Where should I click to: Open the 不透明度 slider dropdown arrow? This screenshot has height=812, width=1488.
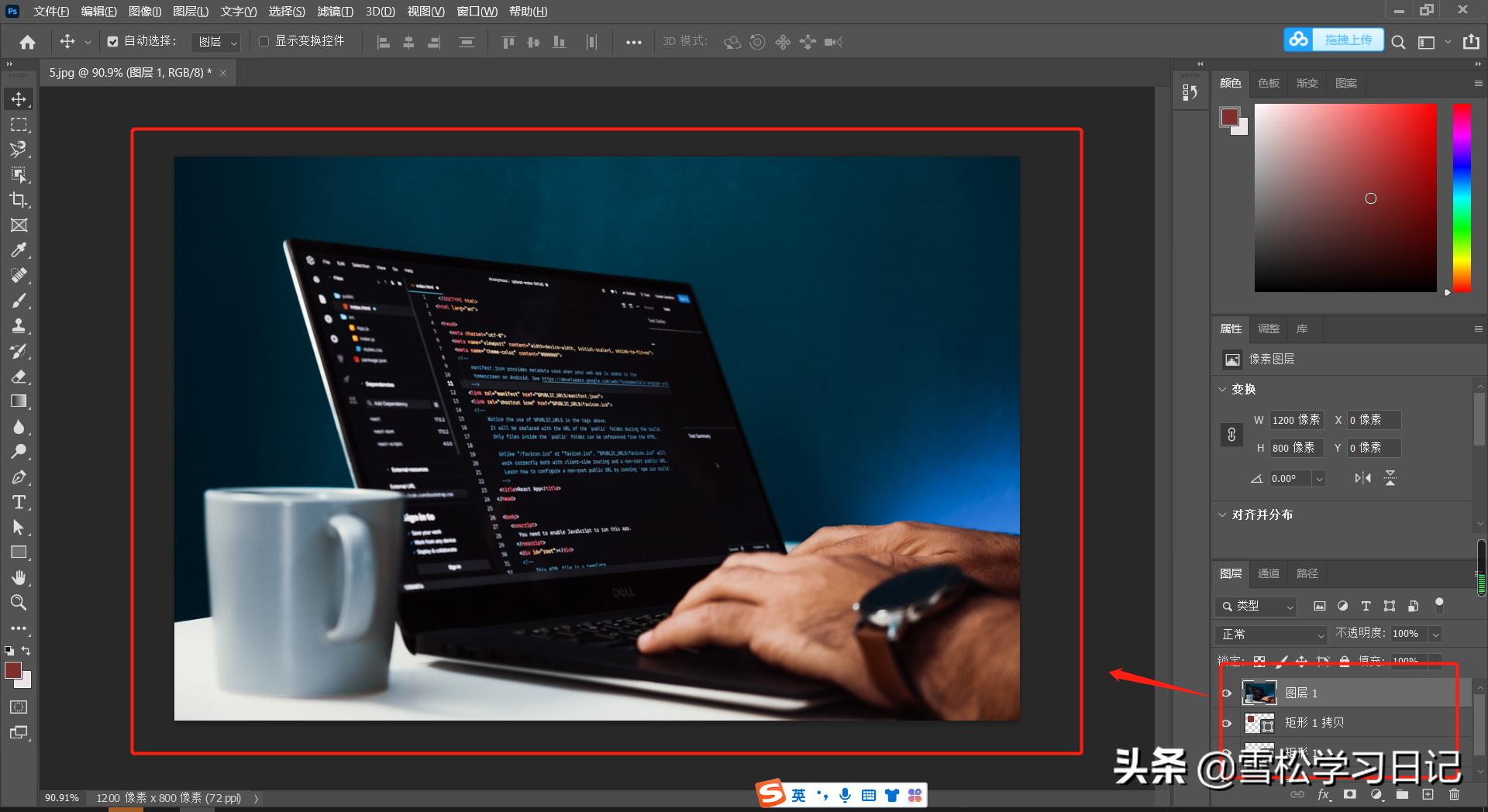(x=1435, y=634)
